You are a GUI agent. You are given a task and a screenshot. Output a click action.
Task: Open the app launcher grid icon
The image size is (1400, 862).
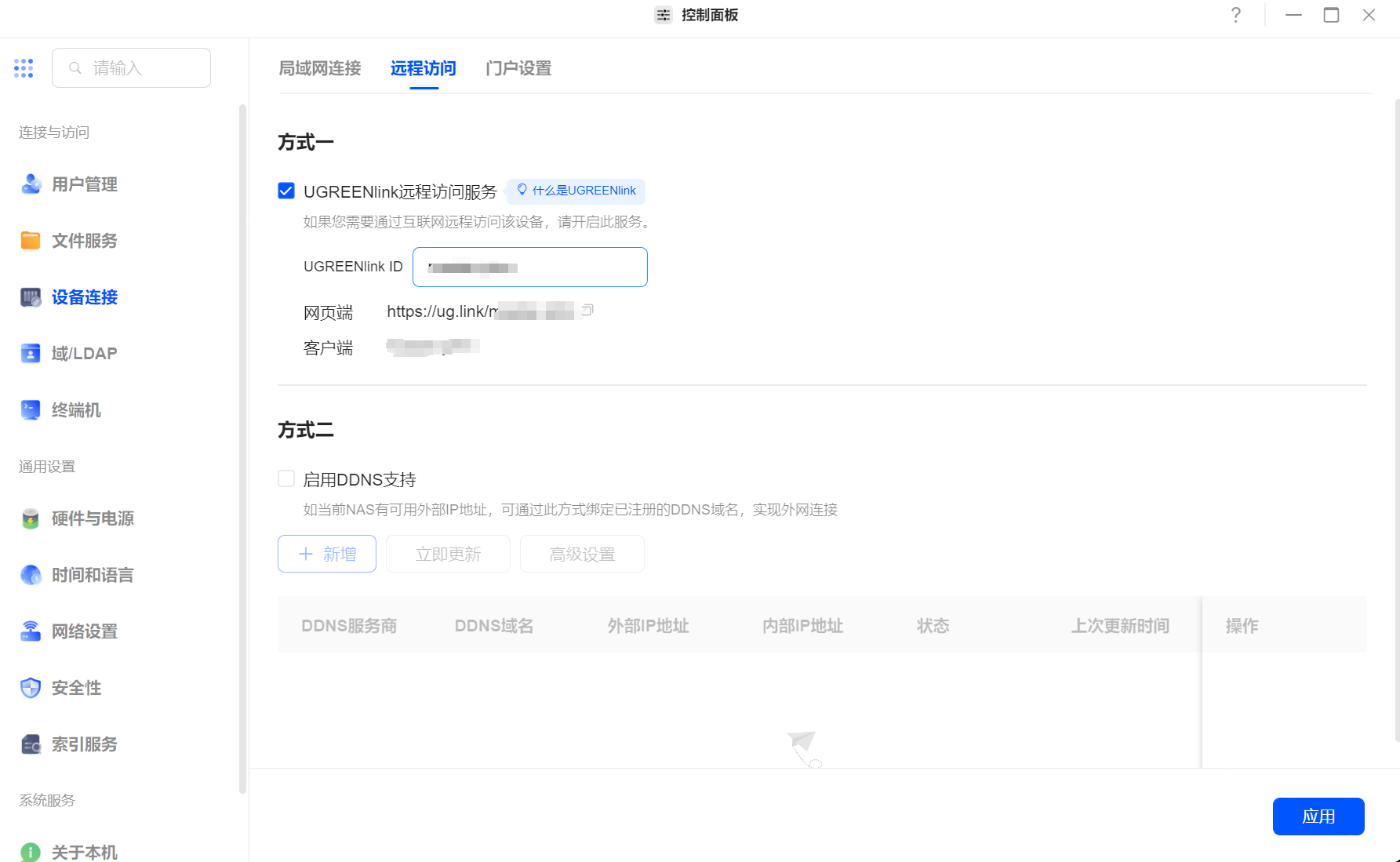(x=24, y=67)
